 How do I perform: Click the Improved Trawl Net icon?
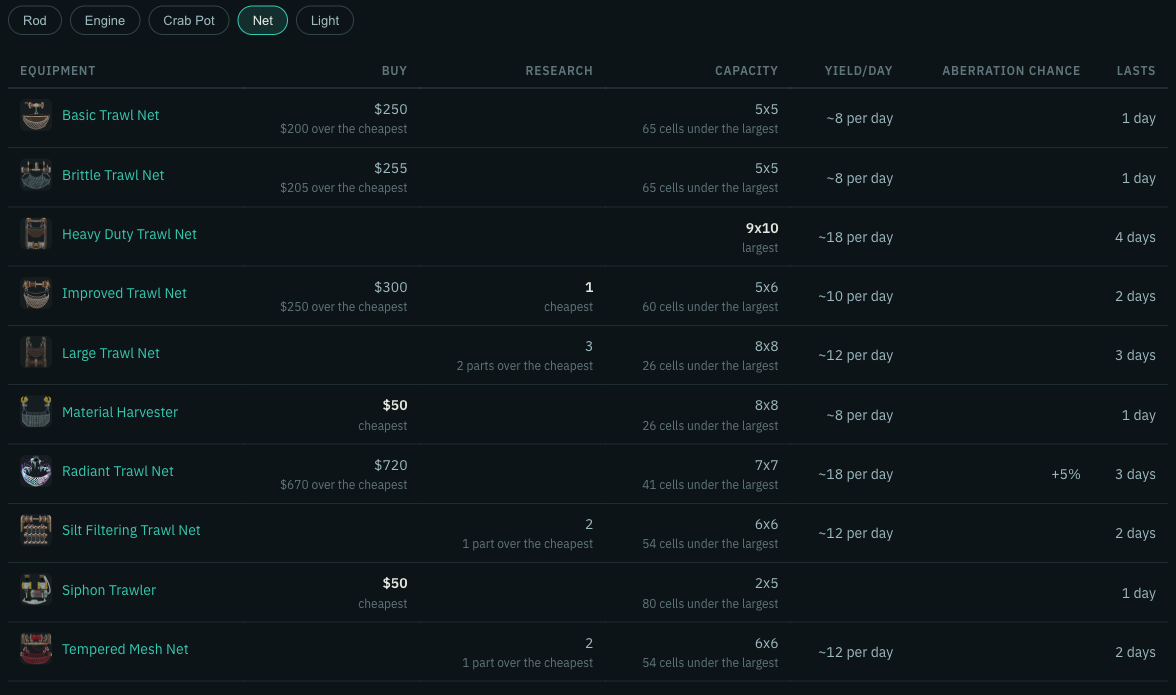(x=36, y=293)
